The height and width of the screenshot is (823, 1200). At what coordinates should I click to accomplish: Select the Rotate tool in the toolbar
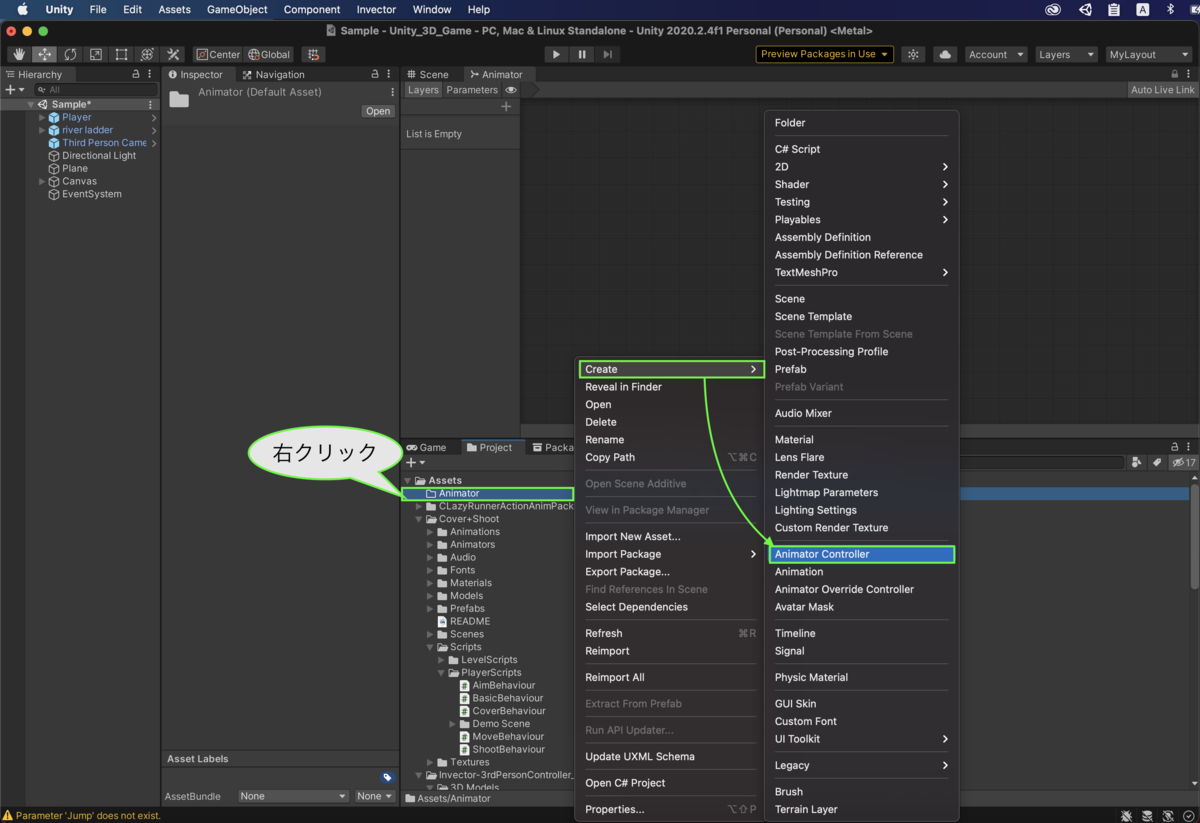tap(70, 54)
